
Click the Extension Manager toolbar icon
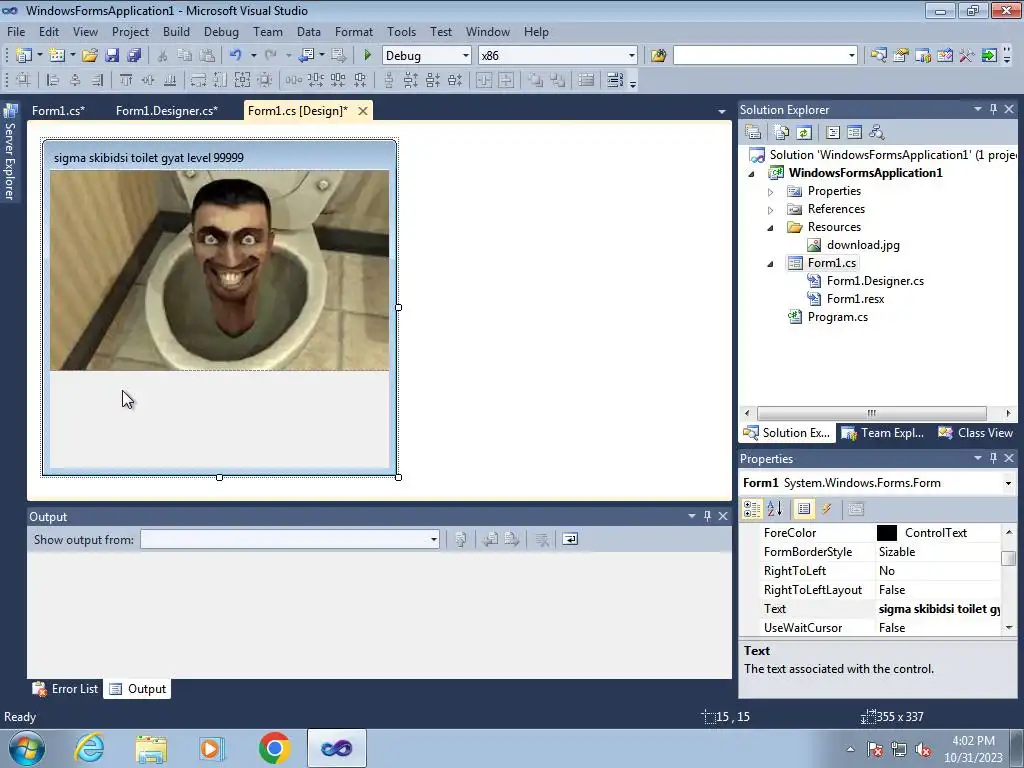[x=989, y=56]
